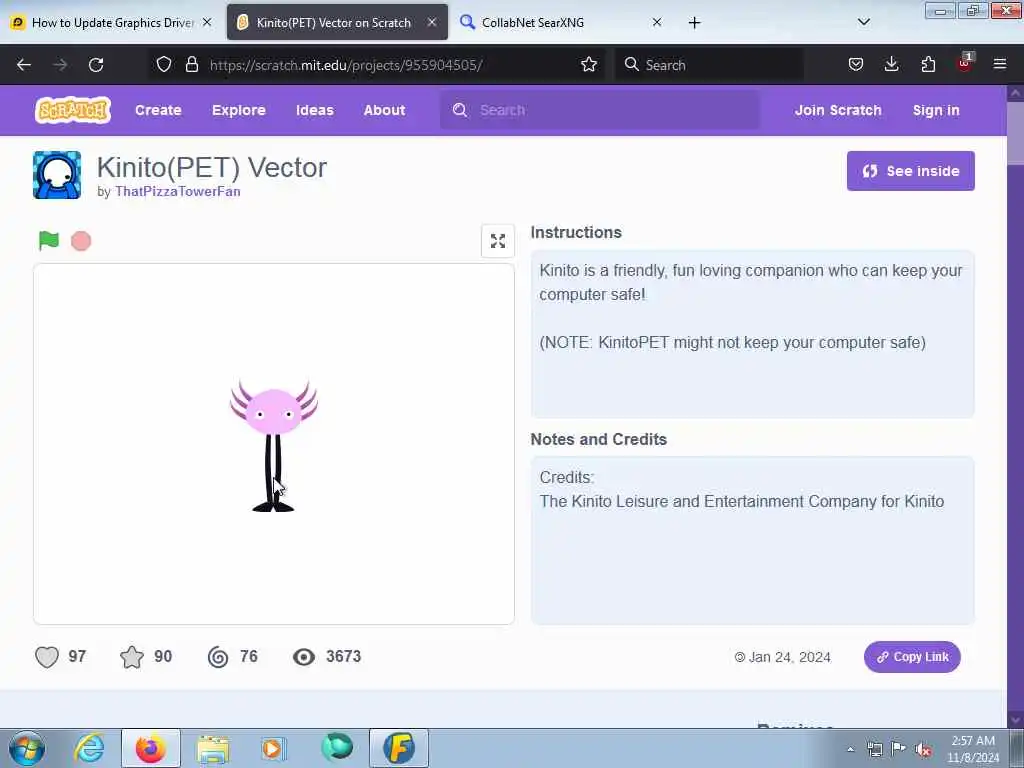Click the Firefox search box
Image resolution: width=1024 pixels, height=768 pixels.
tap(709, 65)
